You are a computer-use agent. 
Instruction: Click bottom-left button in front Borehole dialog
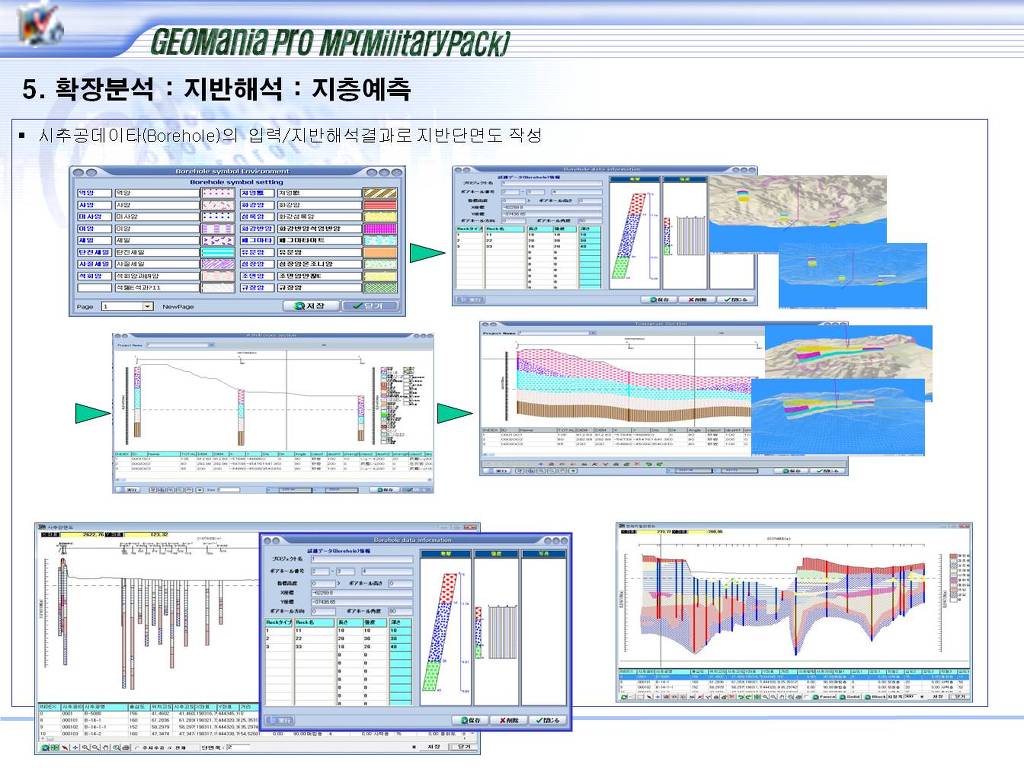[281, 720]
